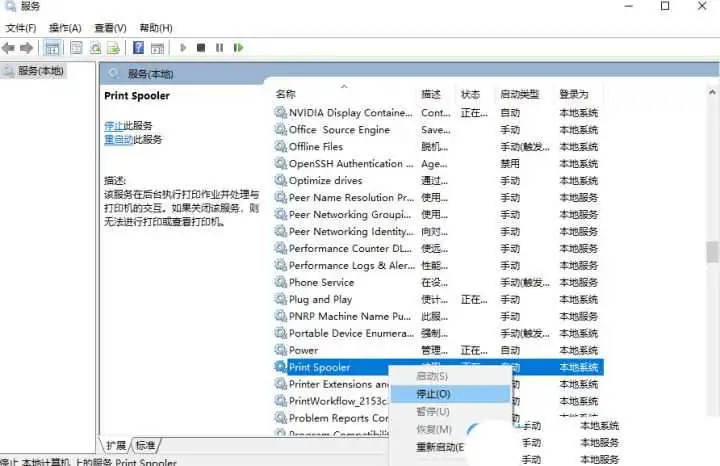720x466 pixels.
Task: Choose 停止(O) in the context menu
Action: tap(433, 394)
